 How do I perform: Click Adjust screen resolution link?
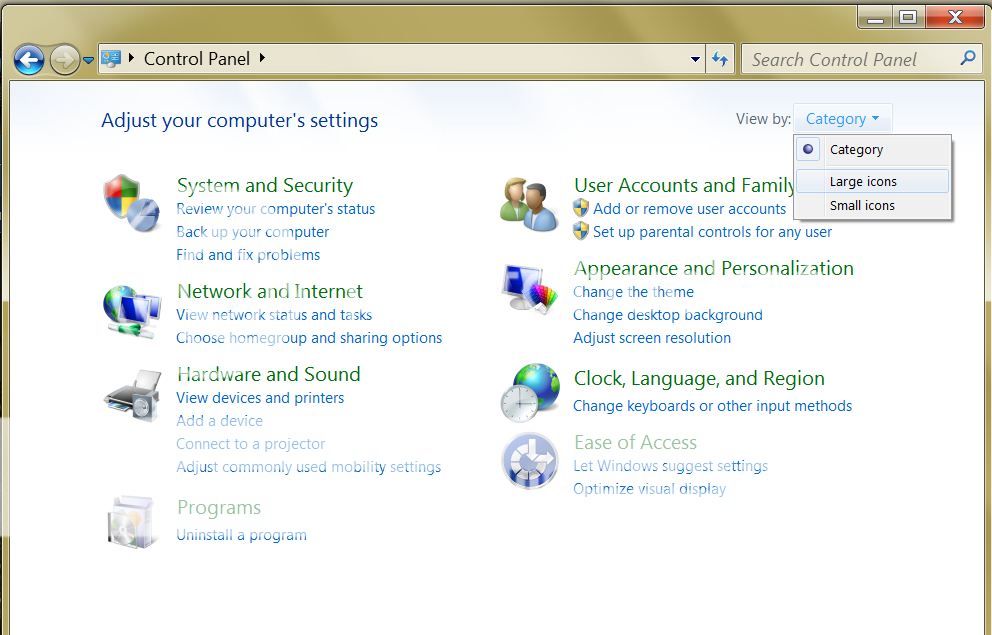652,338
